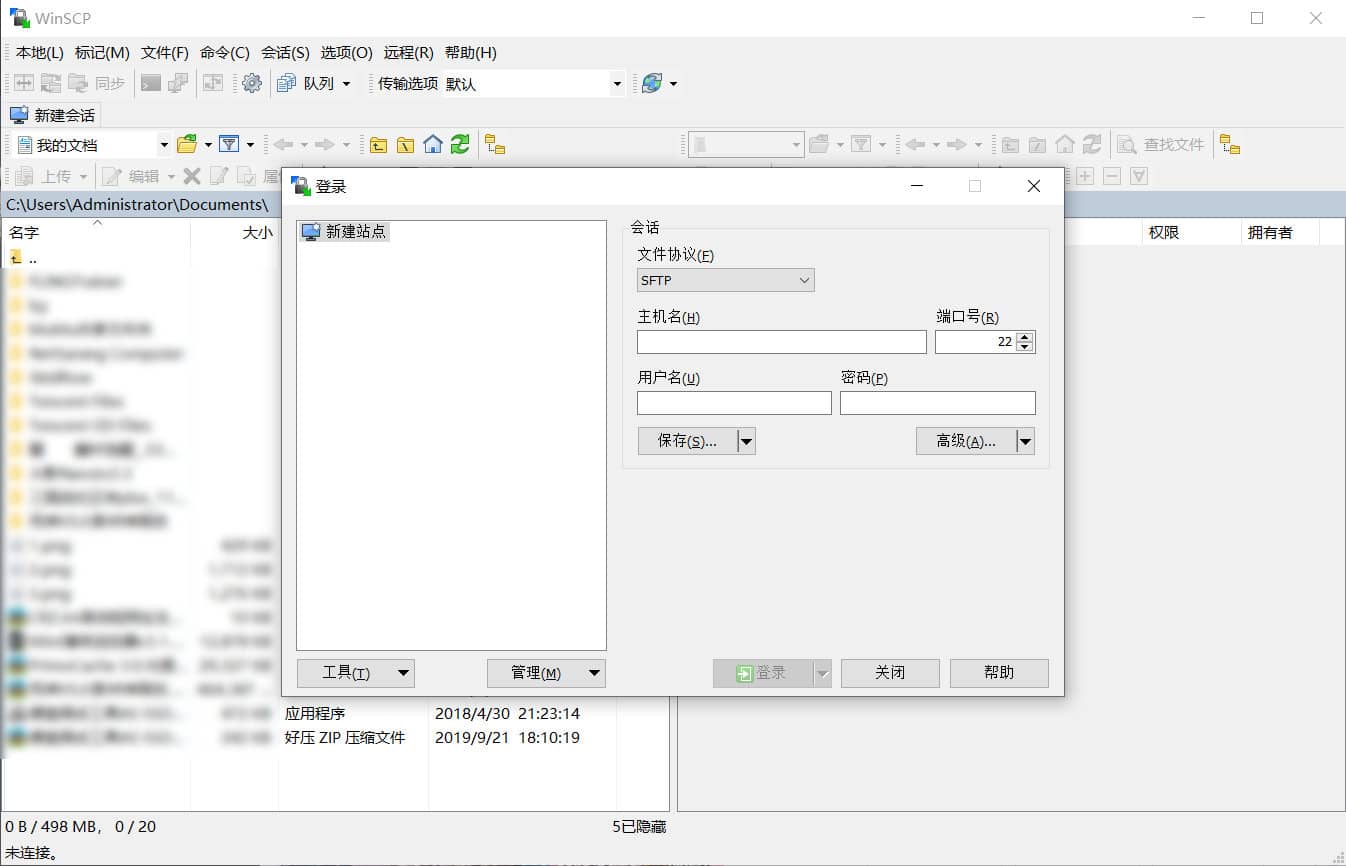The image size is (1346, 866).
Task: Expand the Advanced (高级) button dropdown arrow
Action: pos(1025,441)
